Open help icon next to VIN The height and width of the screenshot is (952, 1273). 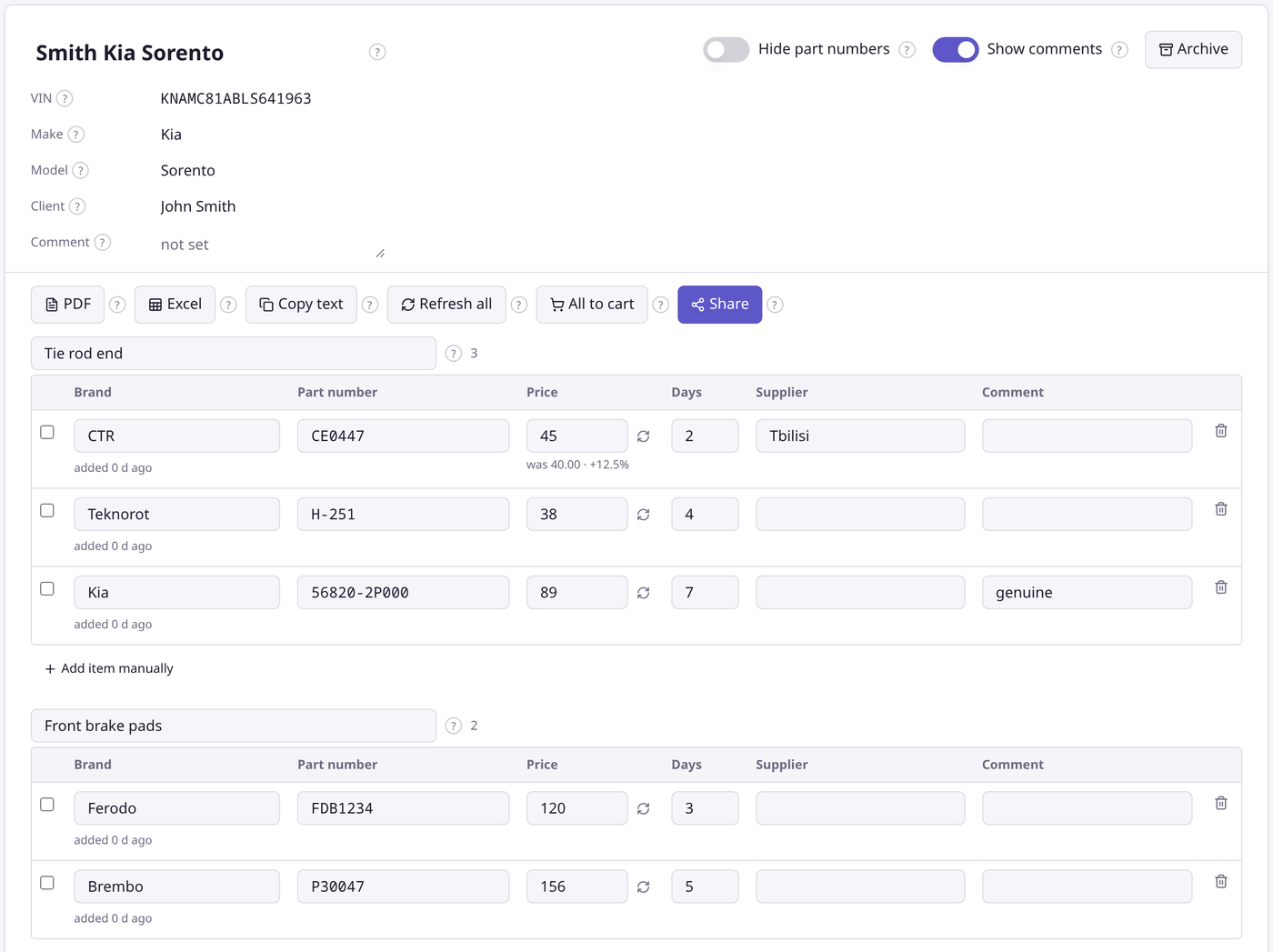(x=65, y=98)
